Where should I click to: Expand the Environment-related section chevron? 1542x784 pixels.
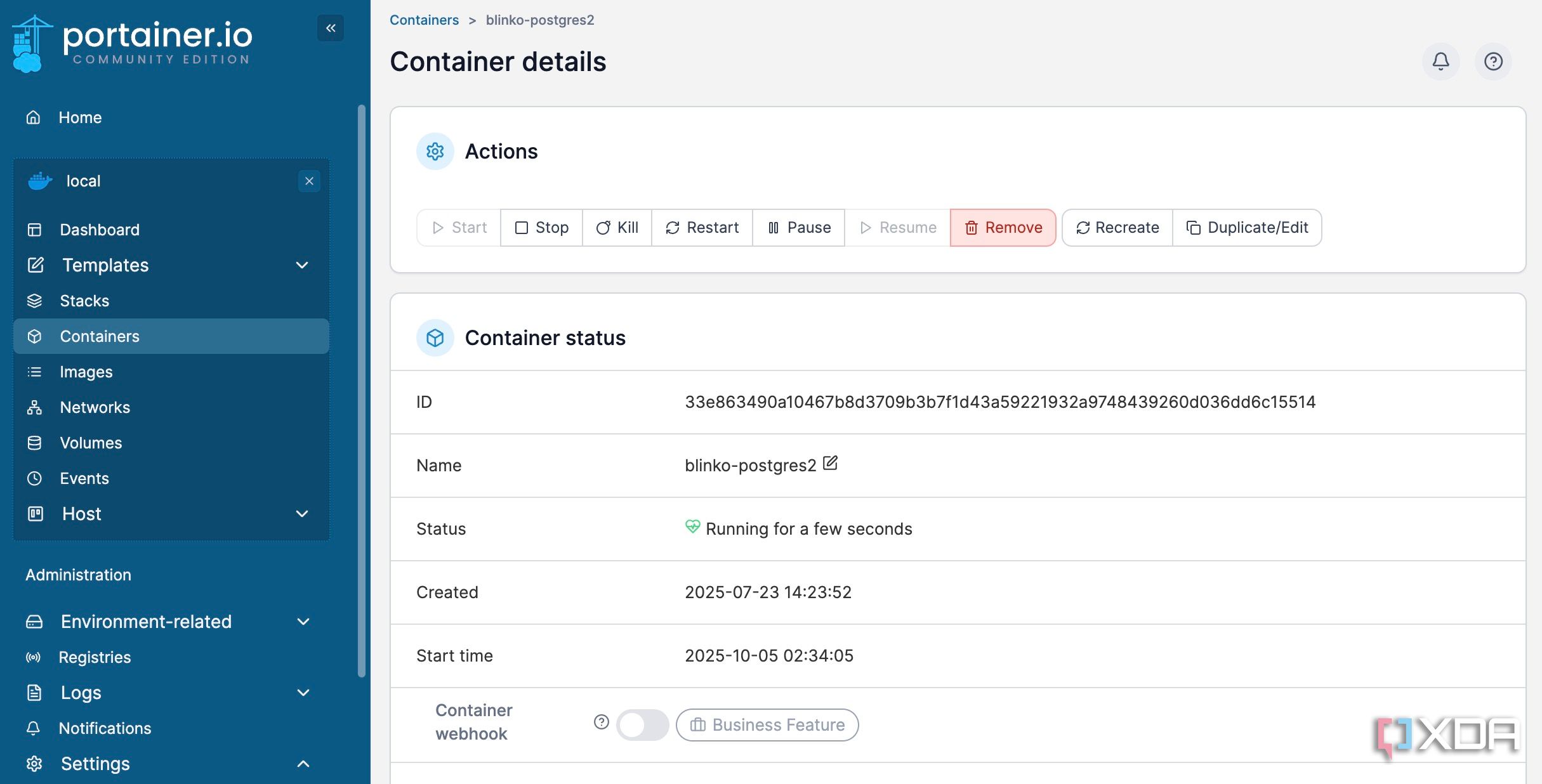pyautogui.click(x=303, y=622)
